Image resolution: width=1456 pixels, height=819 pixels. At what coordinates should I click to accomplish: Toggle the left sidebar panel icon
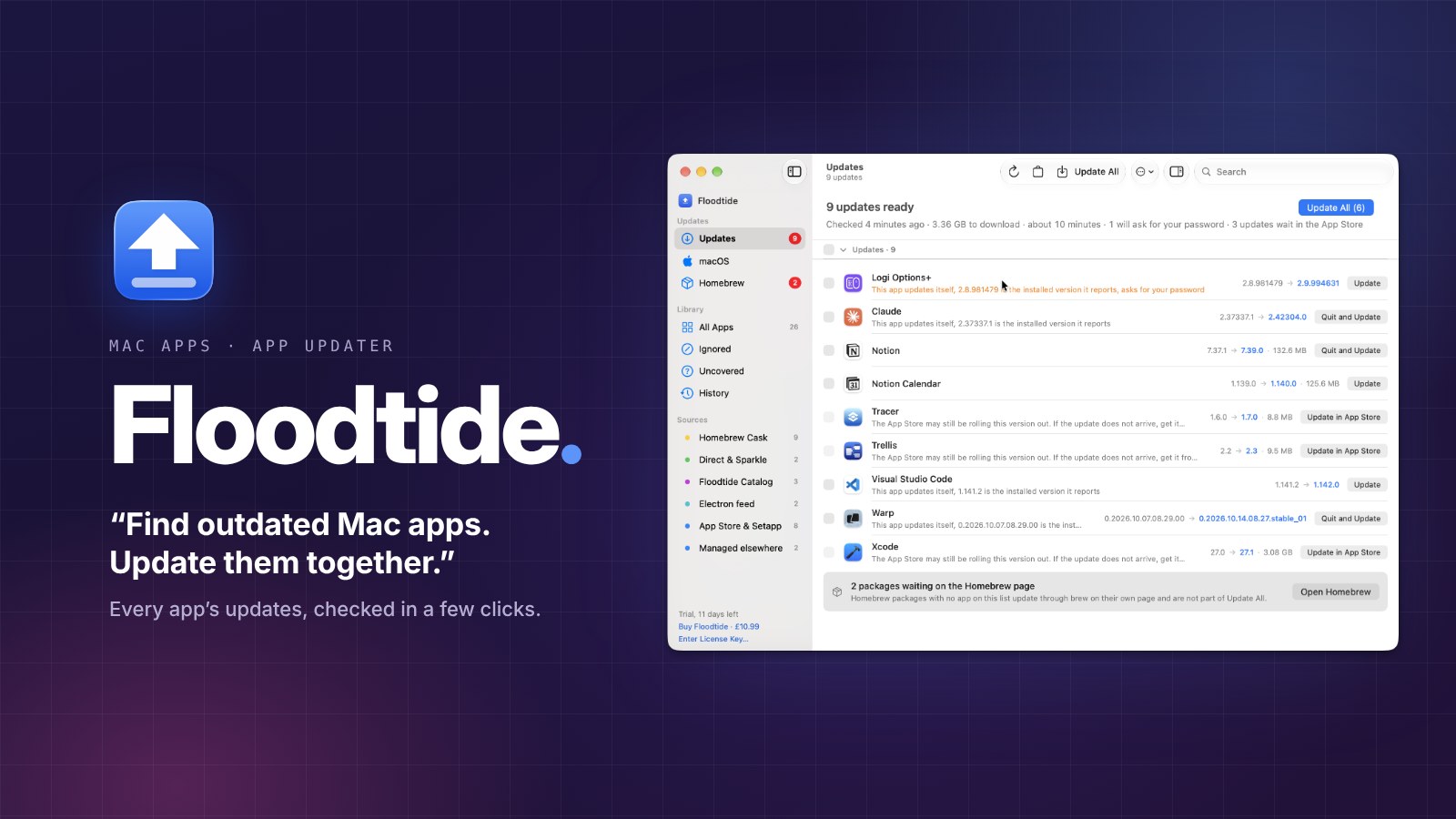pyautogui.click(x=794, y=171)
